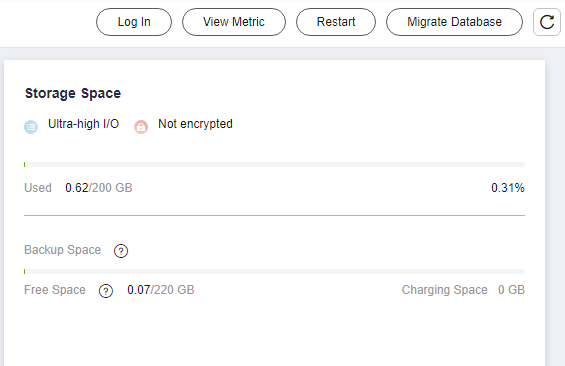Click the Ultra-high I/O storage icon
The image size is (565, 366).
(31, 127)
